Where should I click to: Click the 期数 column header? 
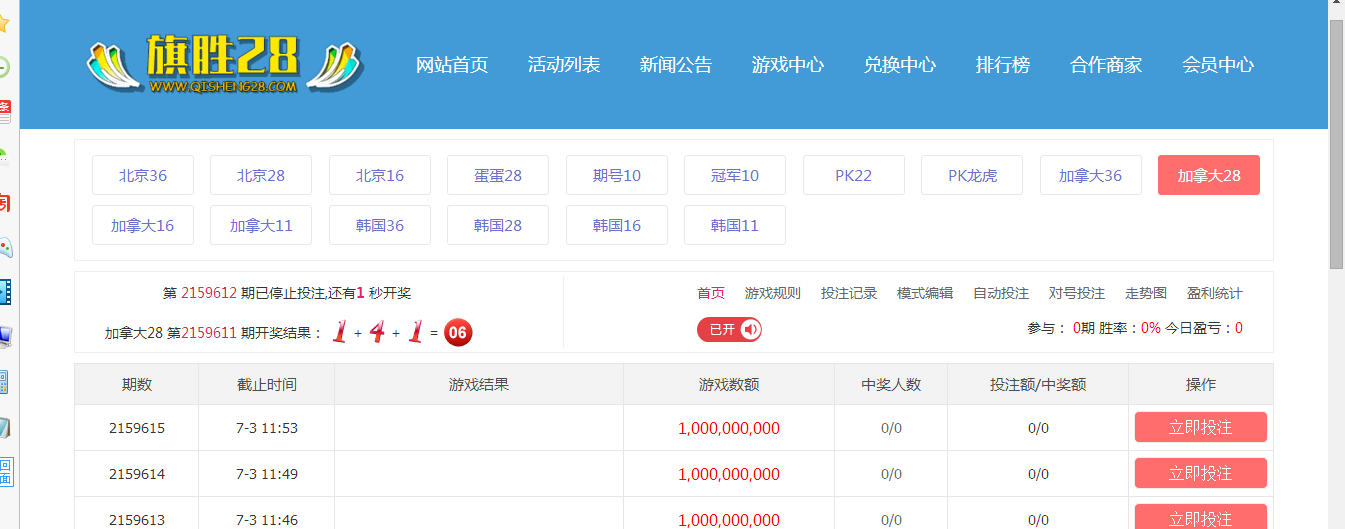click(x=137, y=384)
